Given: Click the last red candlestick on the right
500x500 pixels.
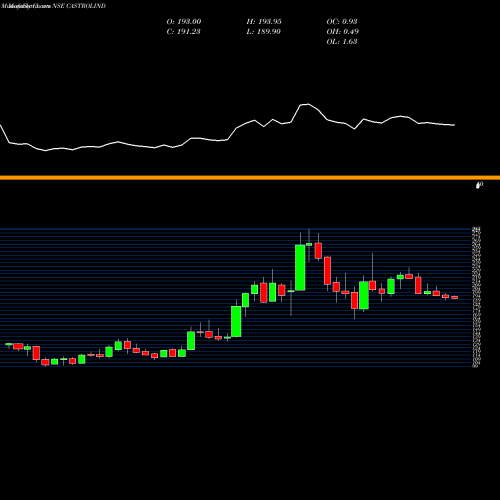Looking at the screenshot, I should click(455, 297).
